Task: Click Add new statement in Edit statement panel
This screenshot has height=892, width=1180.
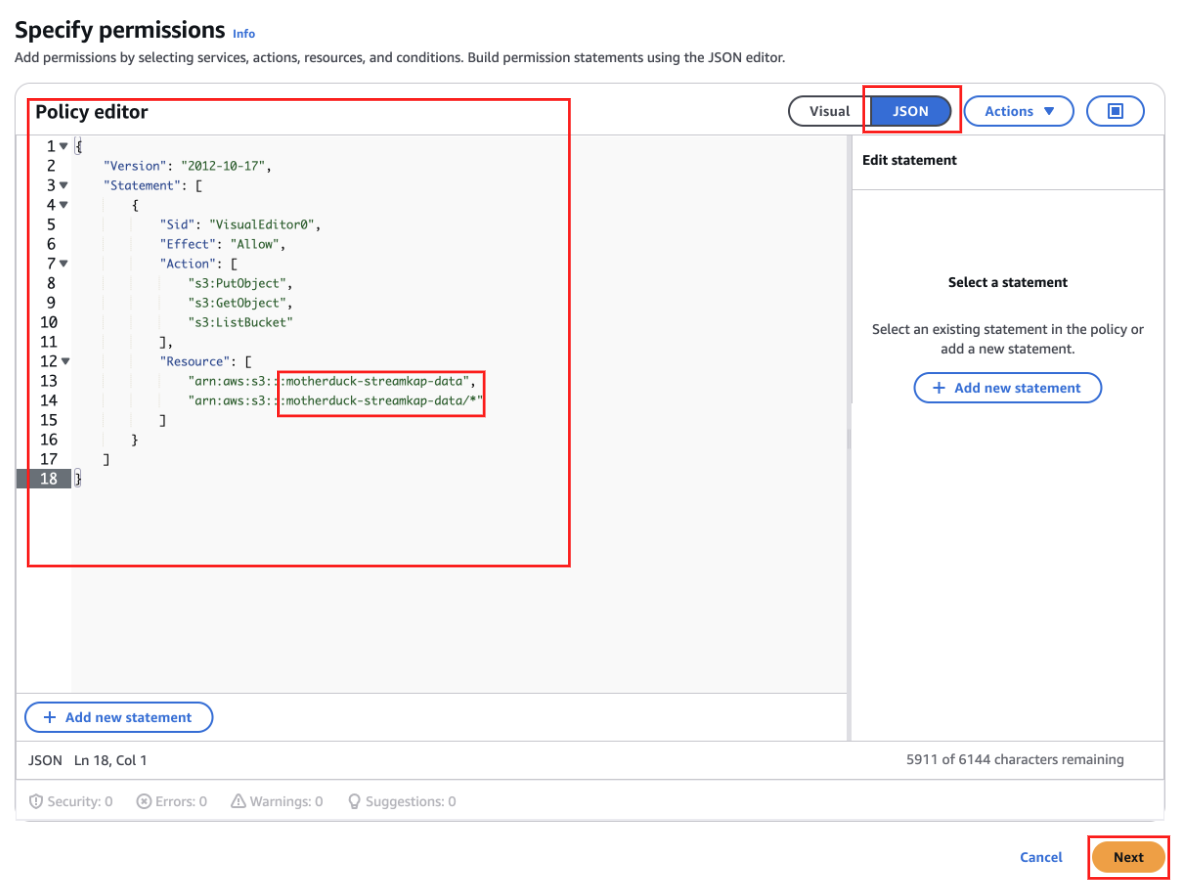Action: click(x=1007, y=388)
